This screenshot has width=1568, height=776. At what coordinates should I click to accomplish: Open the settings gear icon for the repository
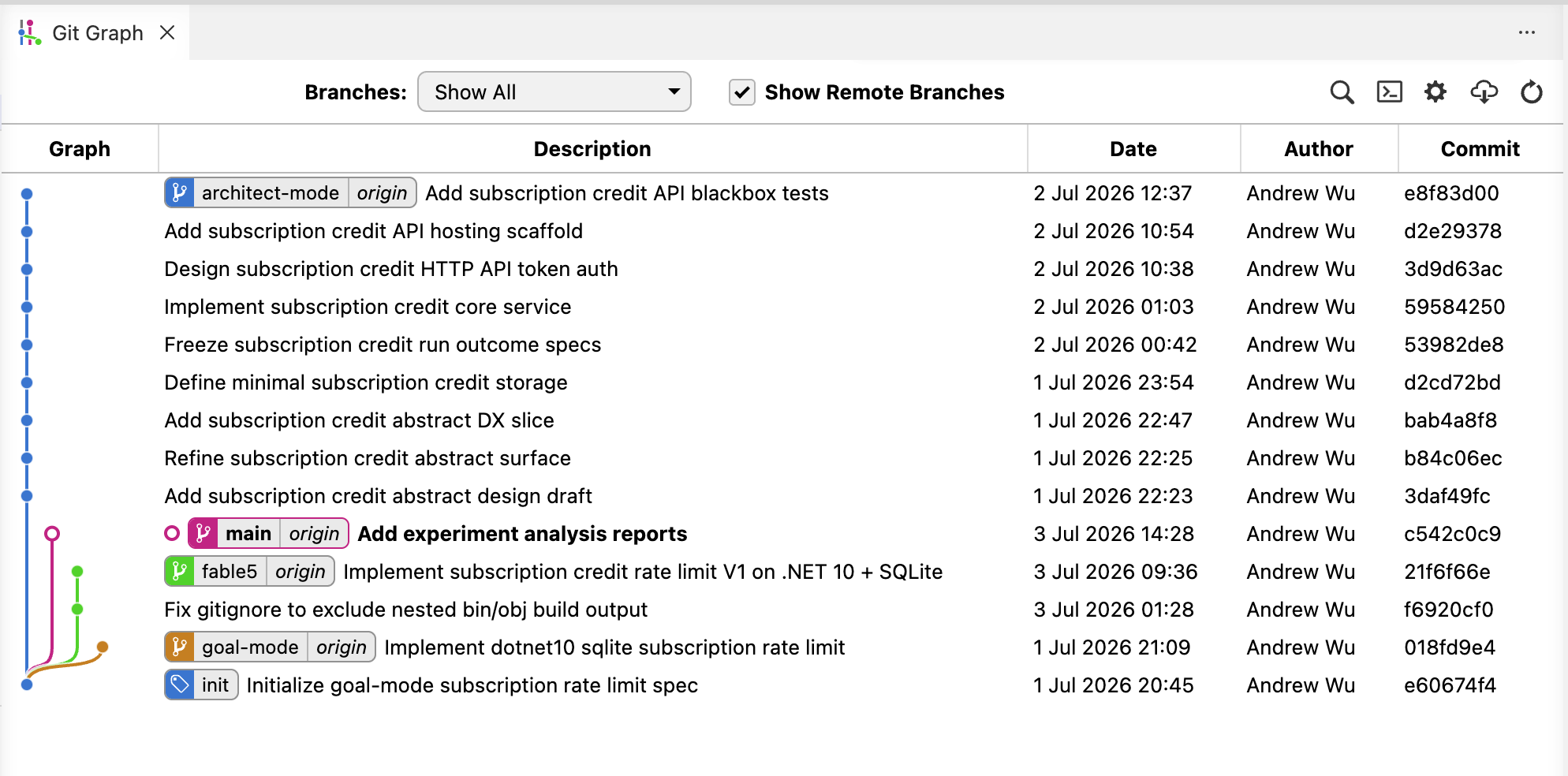point(1435,92)
